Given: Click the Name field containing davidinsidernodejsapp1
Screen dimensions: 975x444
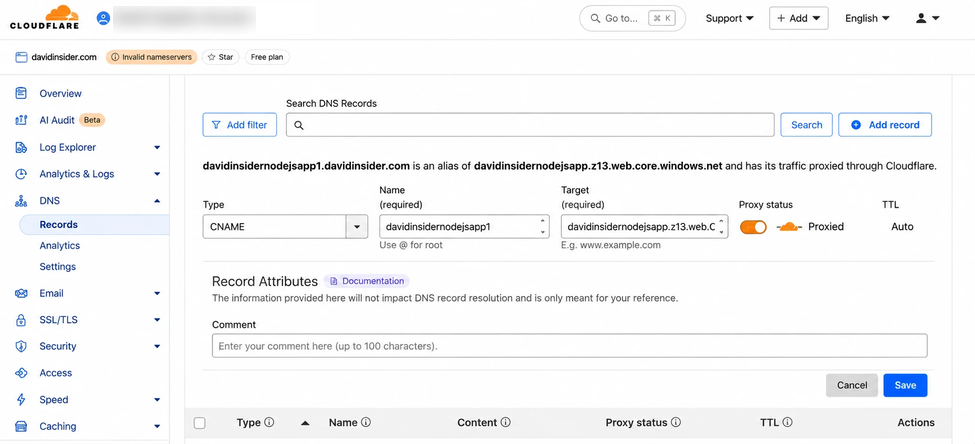Looking at the screenshot, I should coord(463,227).
